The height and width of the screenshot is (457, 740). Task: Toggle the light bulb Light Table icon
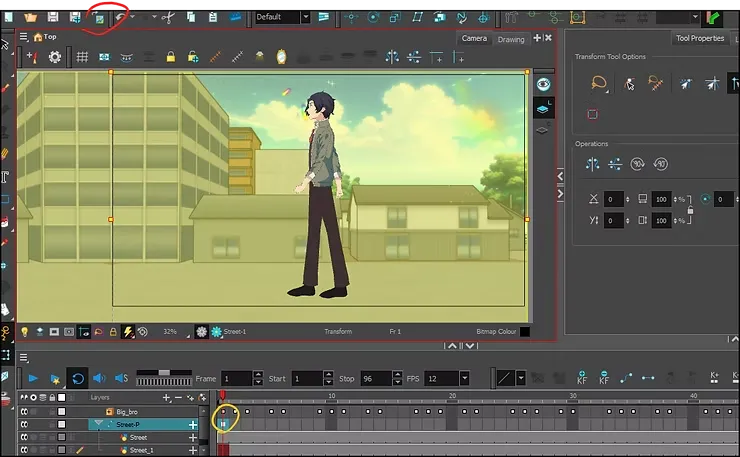(x=24, y=332)
